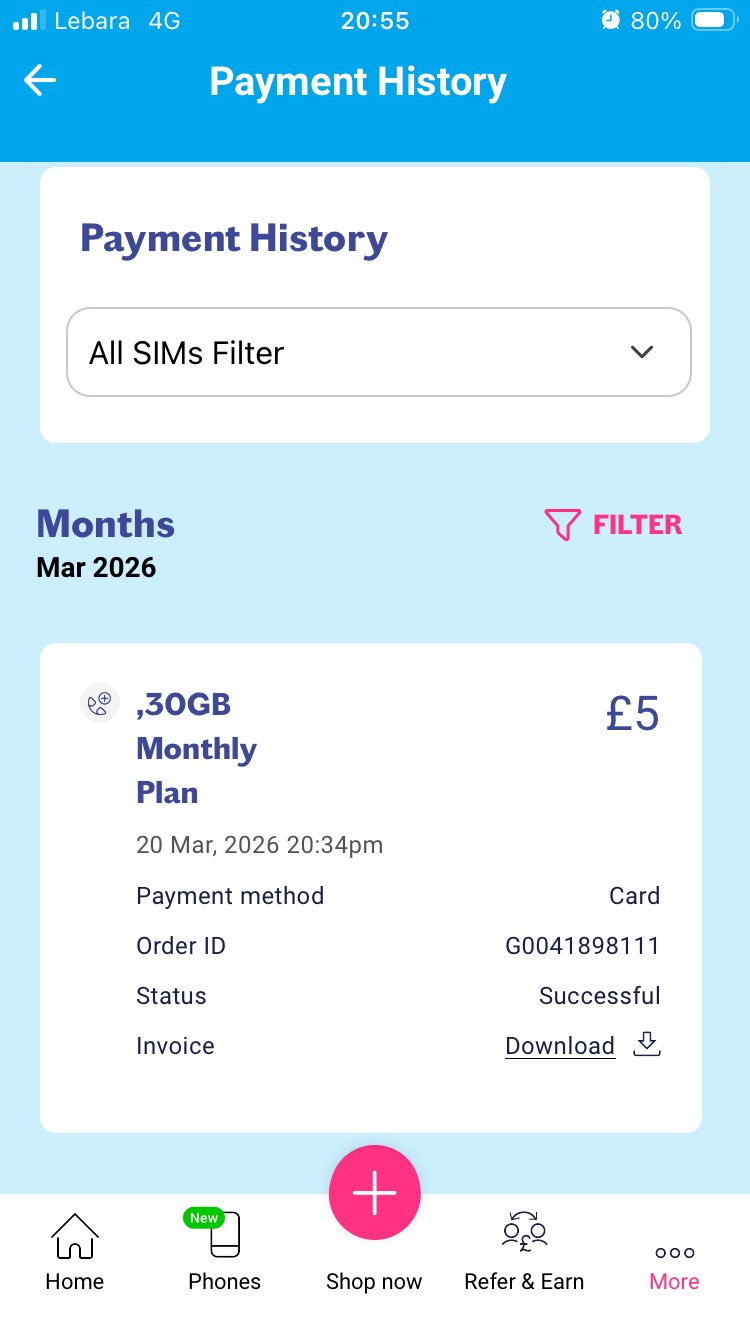This screenshot has height=1334, width=750.
Task: Click the FILTER text label
Action: (x=637, y=525)
